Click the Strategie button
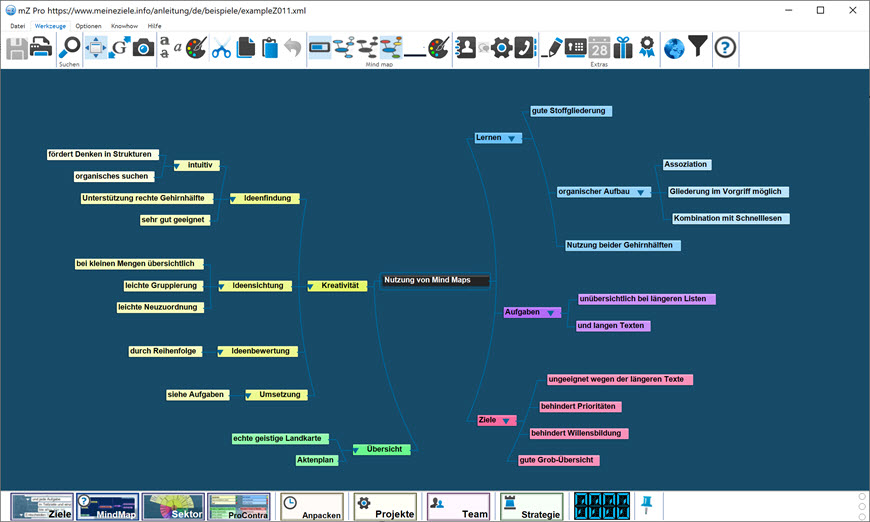Viewport: 870px width, 522px height. tap(532, 506)
